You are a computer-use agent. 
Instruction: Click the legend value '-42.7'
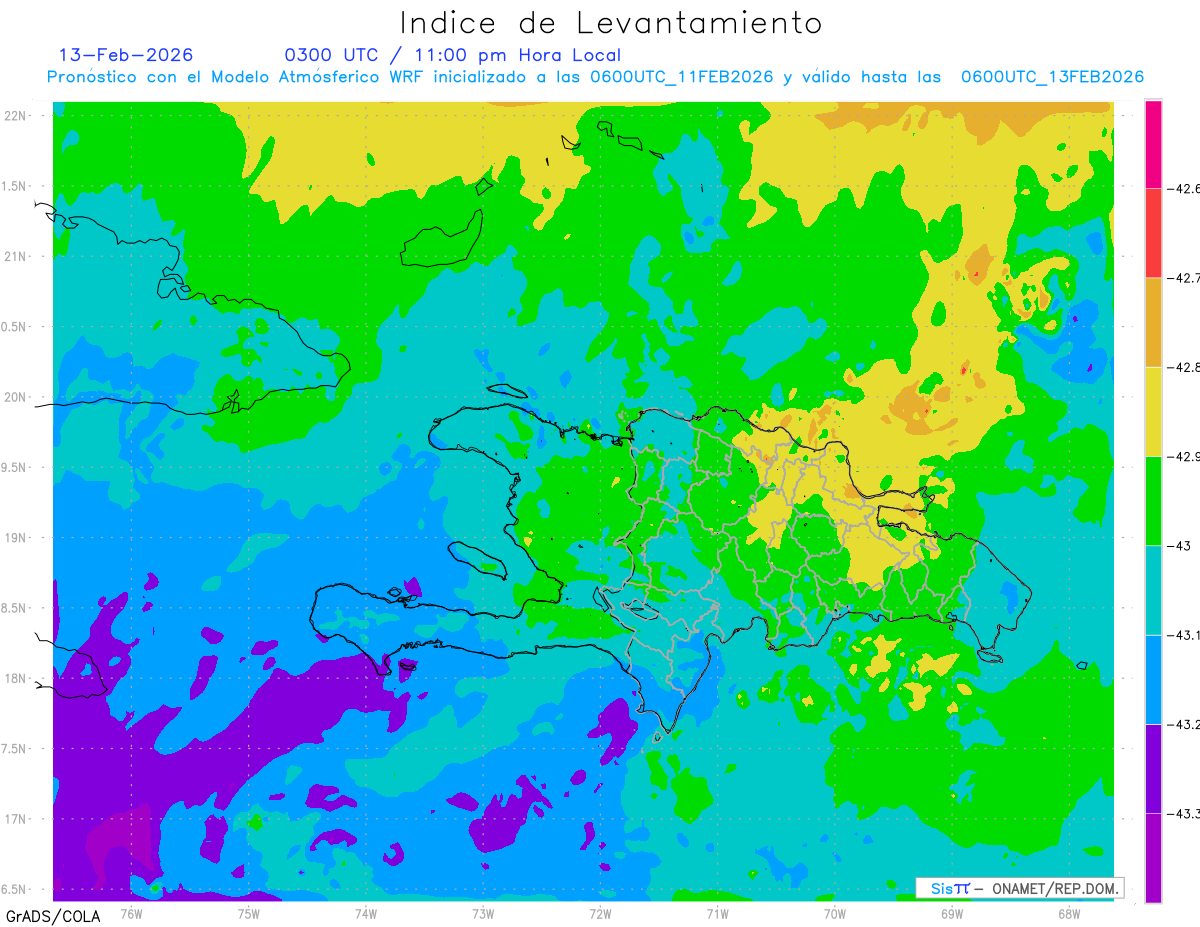[1183, 277]
